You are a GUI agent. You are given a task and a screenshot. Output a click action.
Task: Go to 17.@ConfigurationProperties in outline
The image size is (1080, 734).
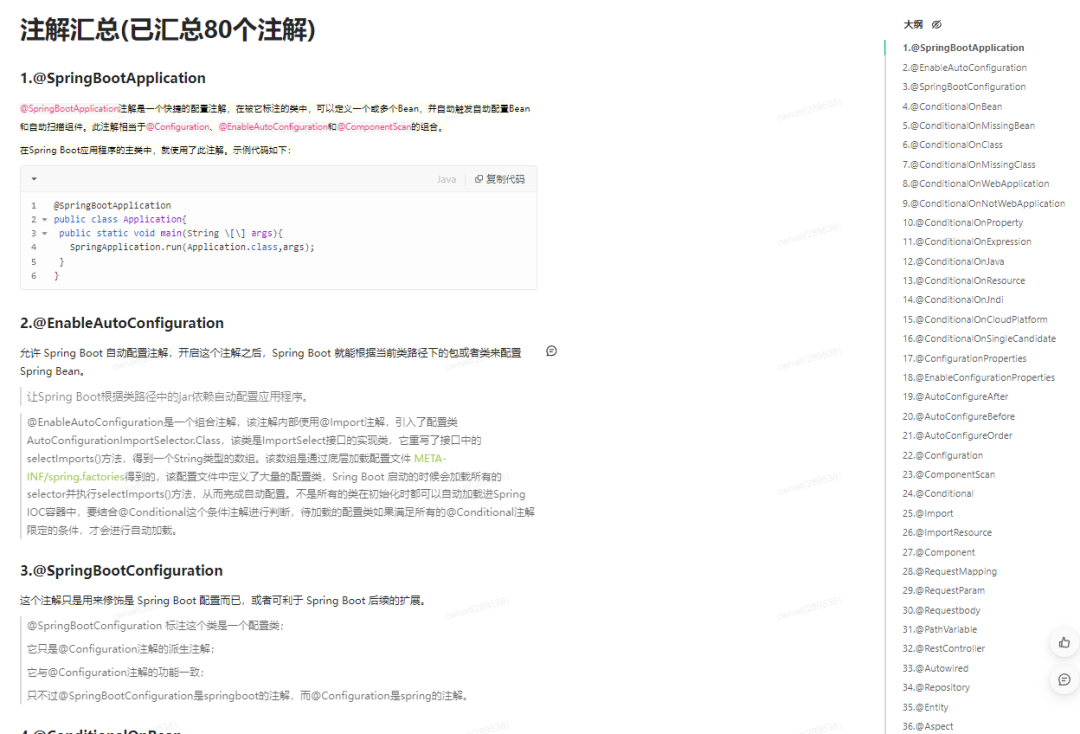964,359
